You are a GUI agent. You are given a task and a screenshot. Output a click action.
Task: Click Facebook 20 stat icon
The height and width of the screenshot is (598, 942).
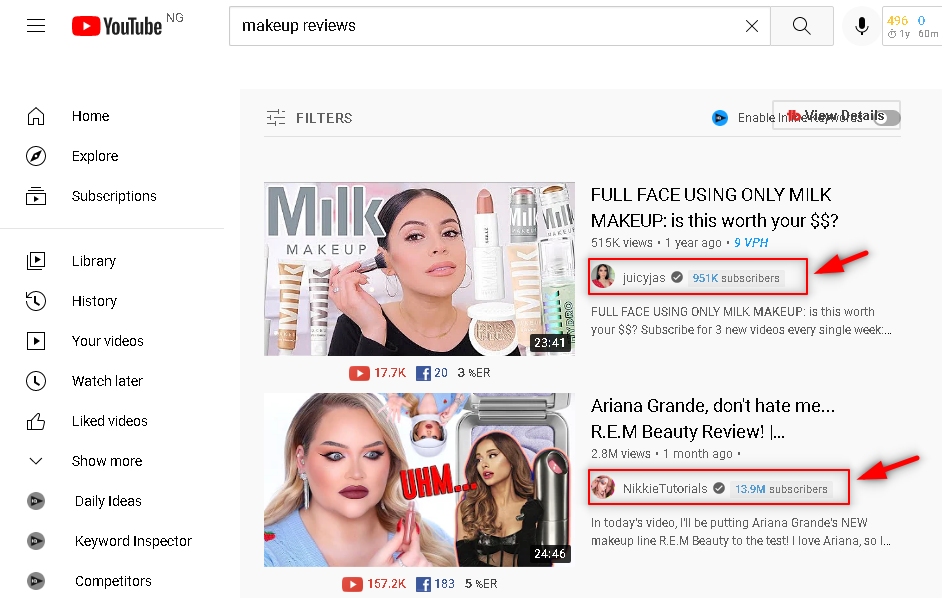[423, 373]
